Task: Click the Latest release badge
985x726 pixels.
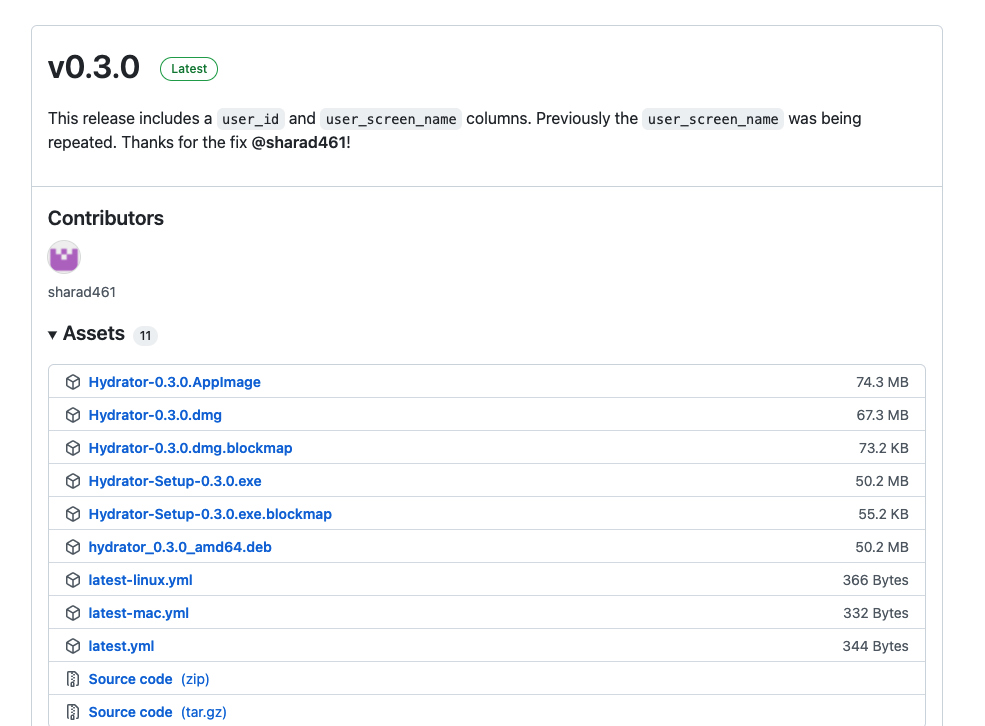Action: 188,68
